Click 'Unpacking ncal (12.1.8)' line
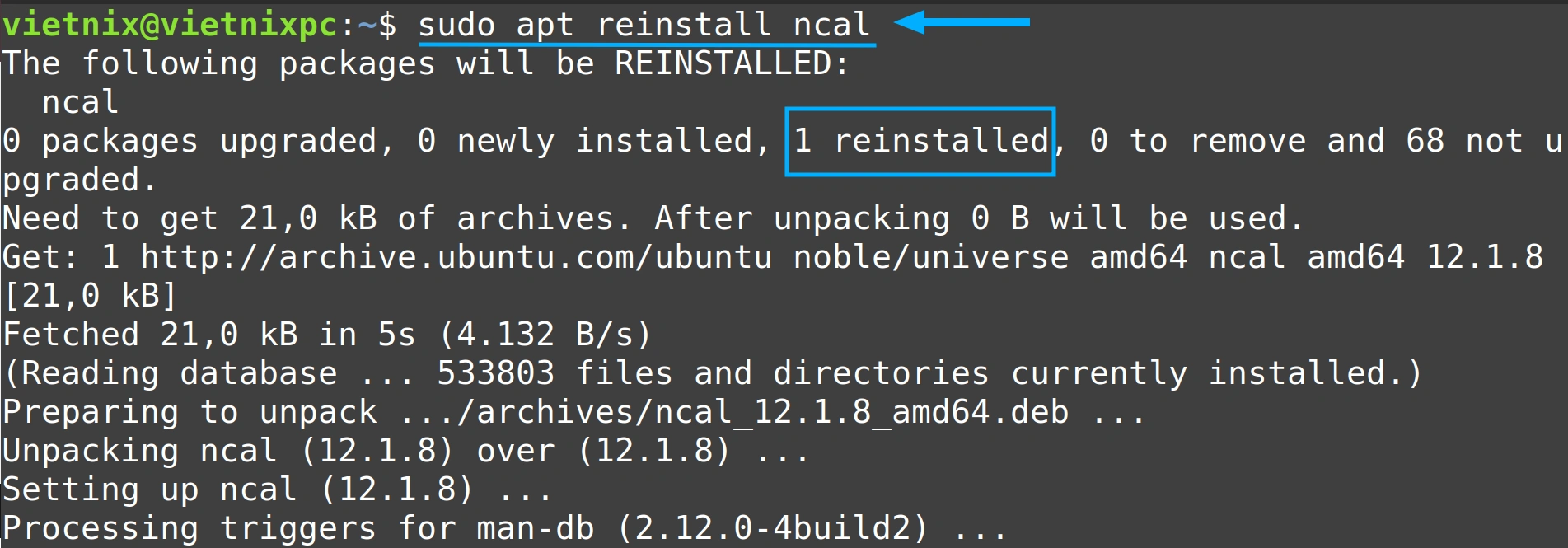This screenshot has height=548, width=1568. 406,451
